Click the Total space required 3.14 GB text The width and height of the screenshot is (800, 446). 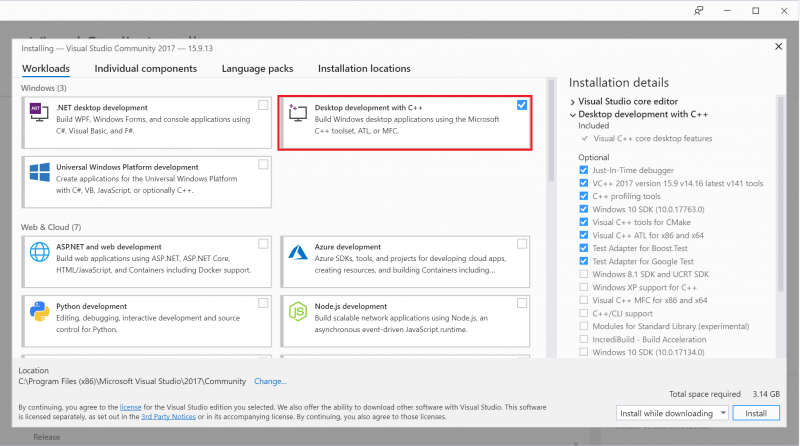pos(724,394)
